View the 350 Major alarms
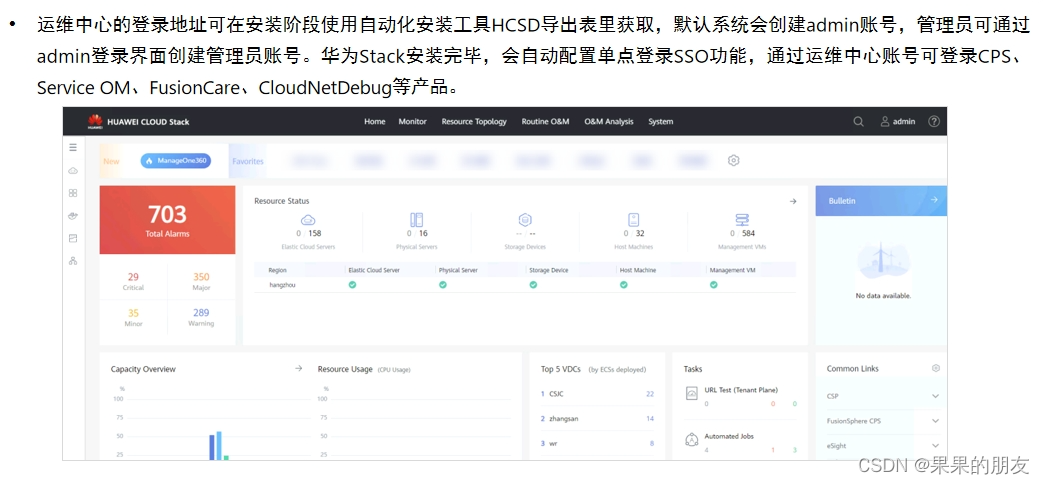Screen dimensions: 1045x484 click(x=201, y=281)
